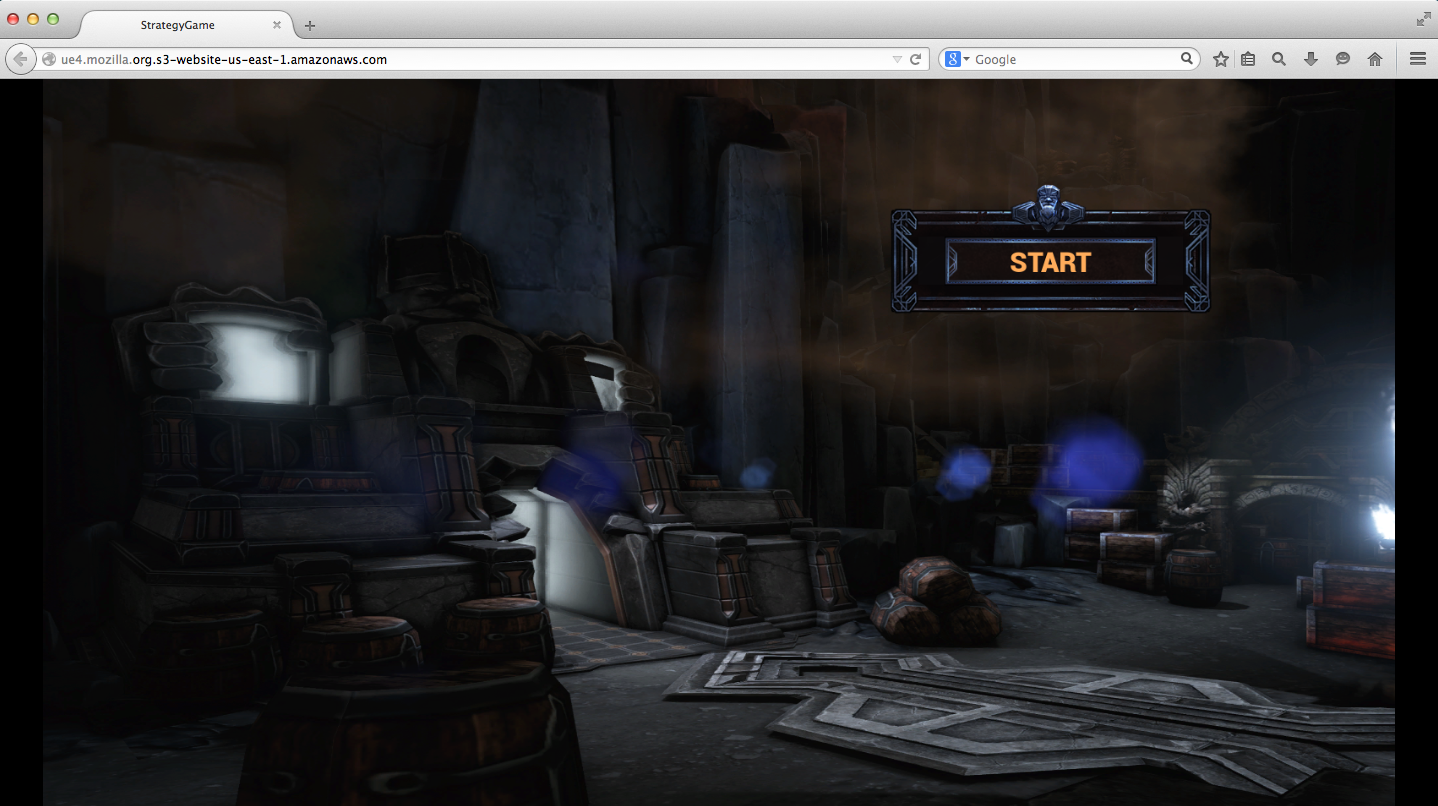
Task: Click the magnifier icon in the toolbar
Action: pyautogui.click(x=1279, y=59)
